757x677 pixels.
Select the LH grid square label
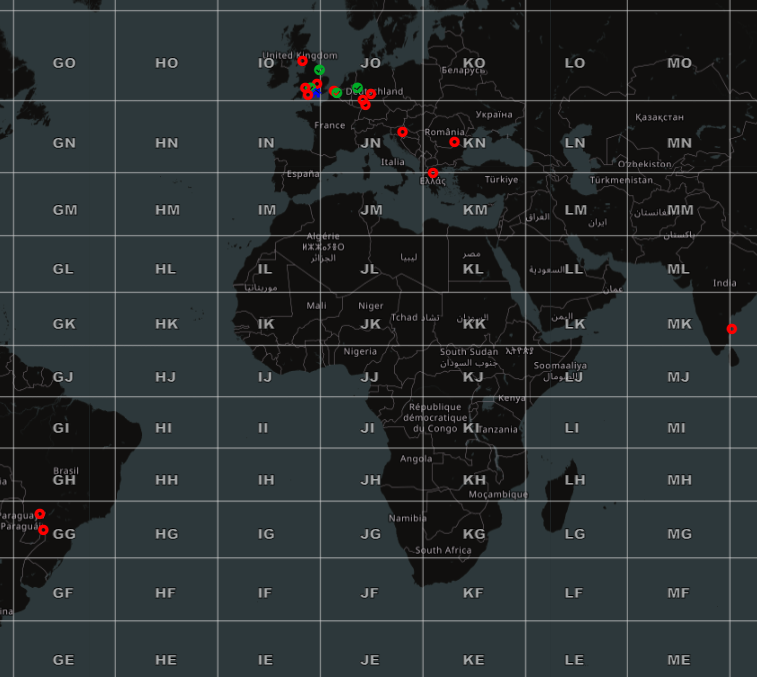[575, 480]
